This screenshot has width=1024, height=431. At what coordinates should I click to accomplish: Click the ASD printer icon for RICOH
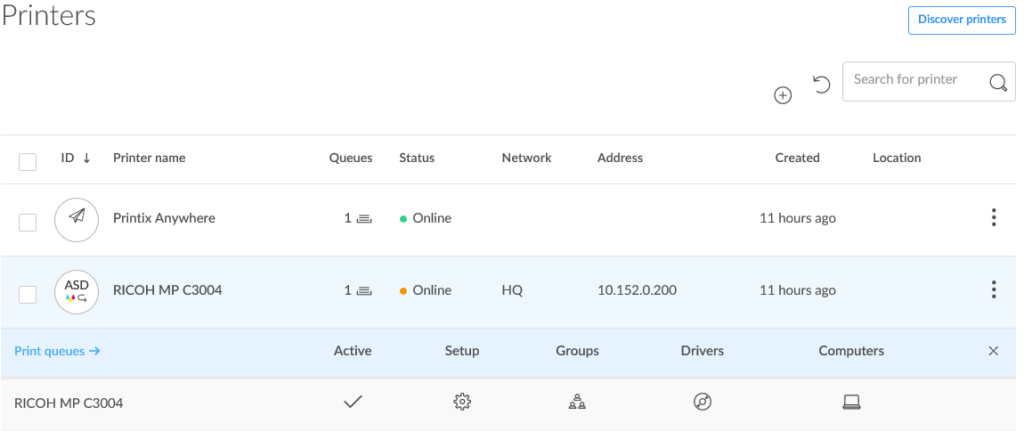[76, 292]
